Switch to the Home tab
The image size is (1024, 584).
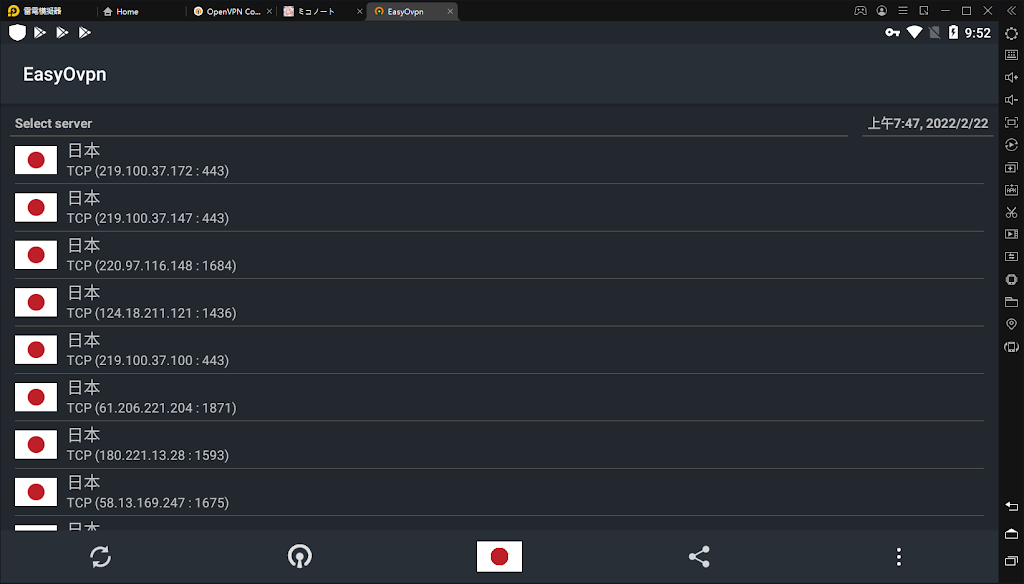pyautogui.click(x=121, y=11)
